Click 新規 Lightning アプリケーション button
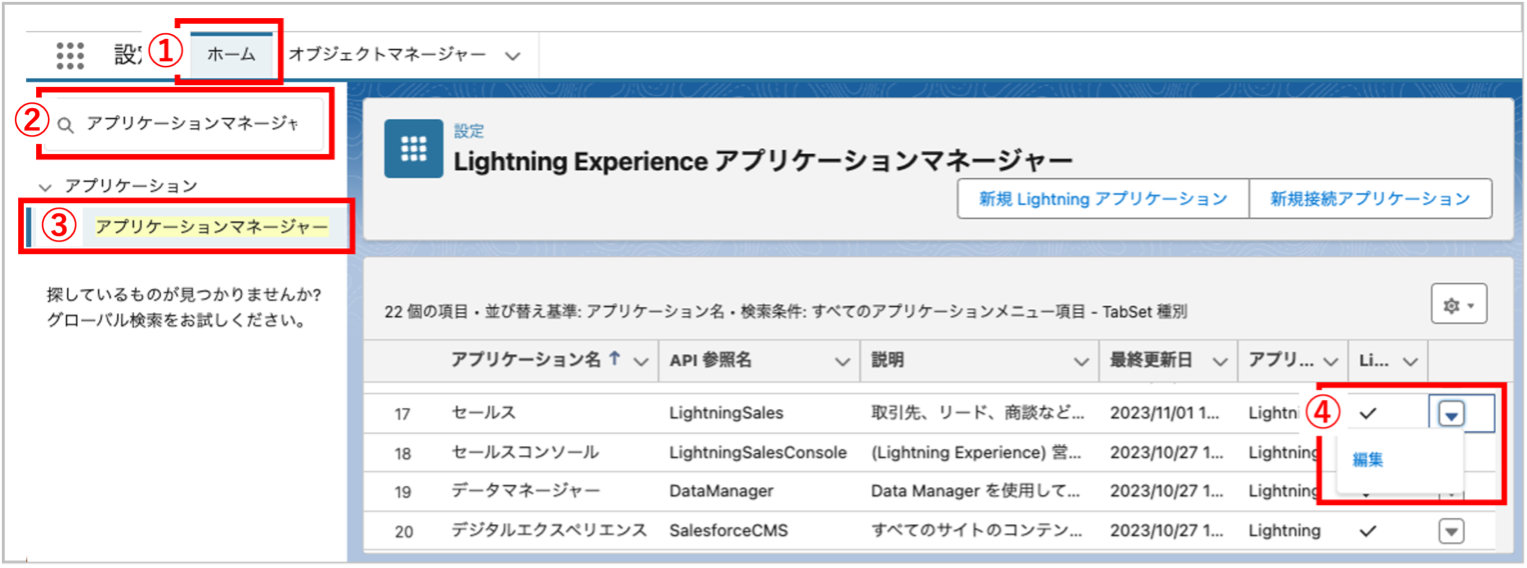This screenshot has width=1527, height=568. click(x=1103, y=199)
